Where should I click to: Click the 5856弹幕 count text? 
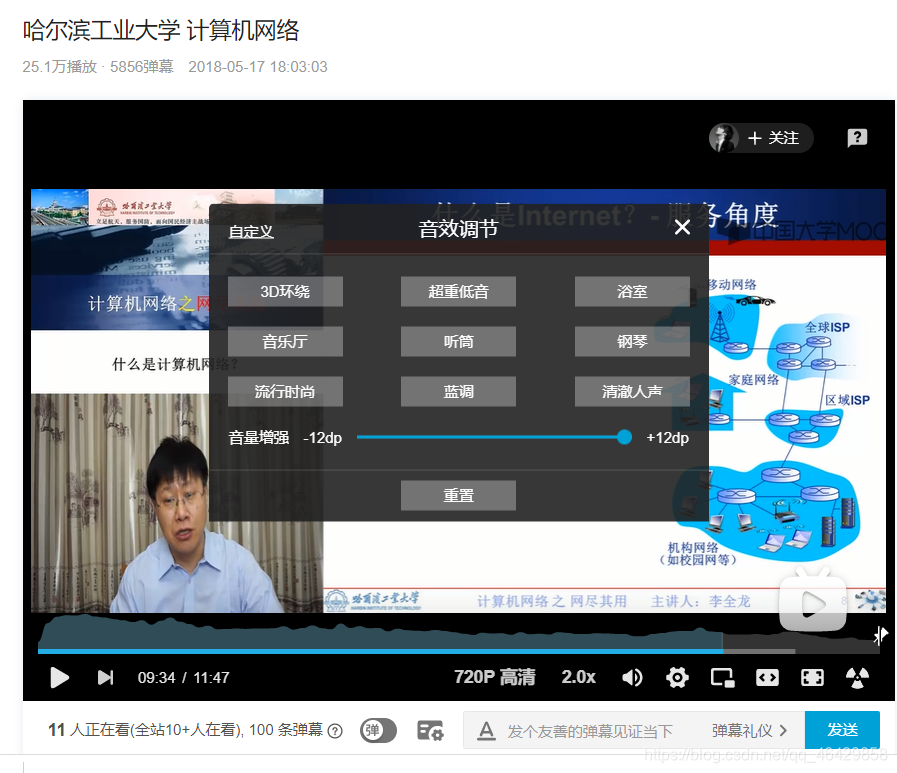click(142, 67)
